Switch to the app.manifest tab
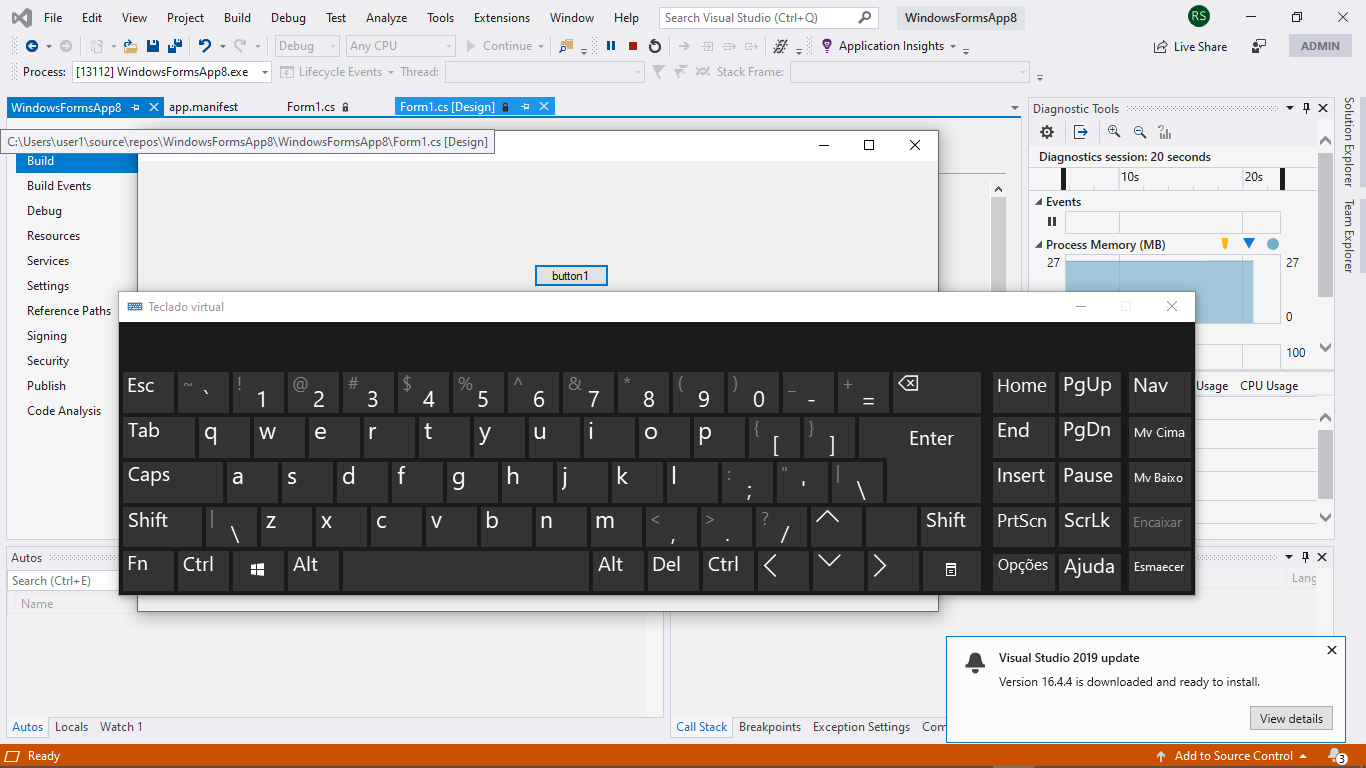 (x=203, y=107)
